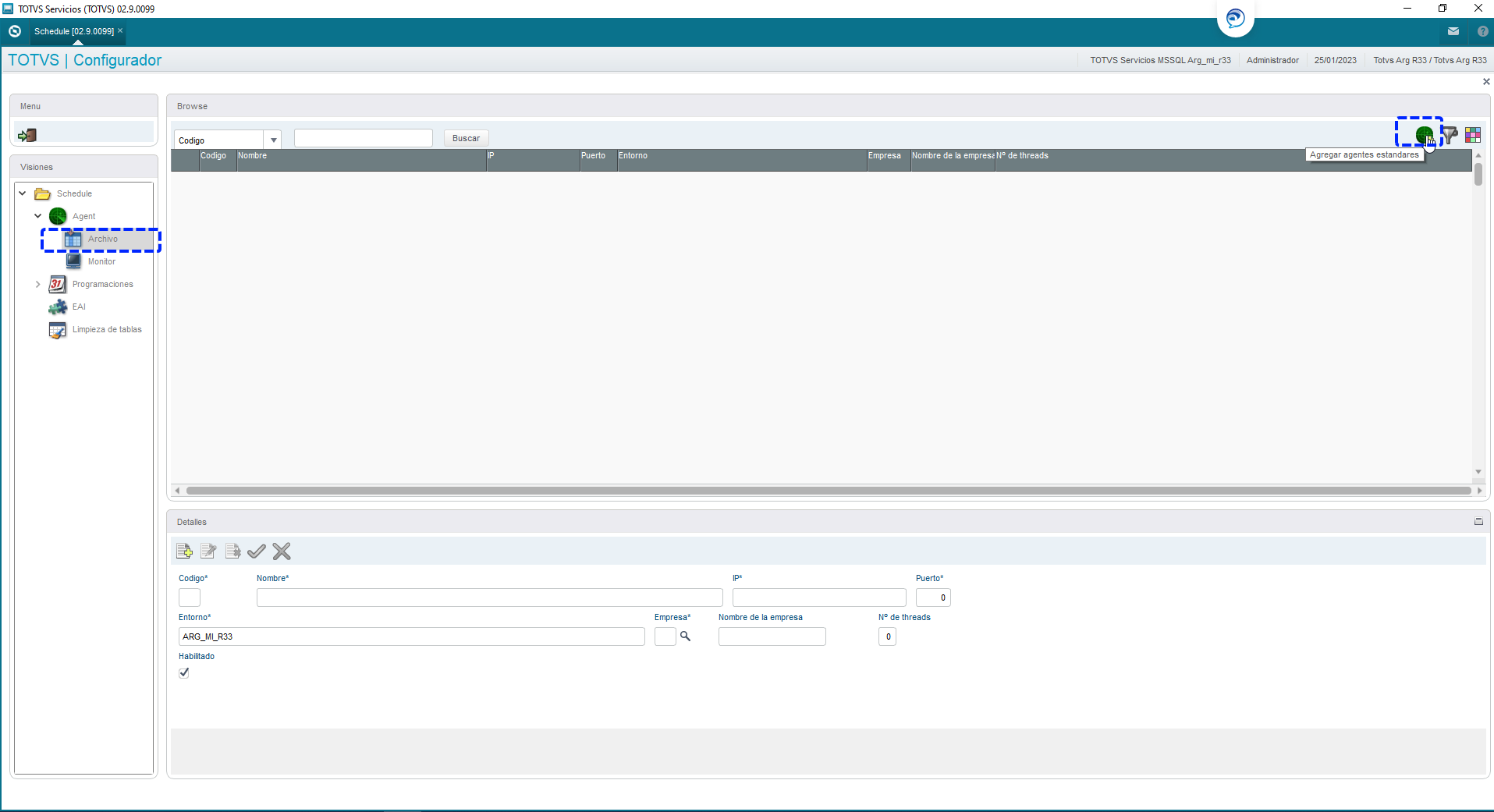1494x812 pixels.
Task: Click the browse vertical scrollbar thumb
Action: (x=1478, y=174)
